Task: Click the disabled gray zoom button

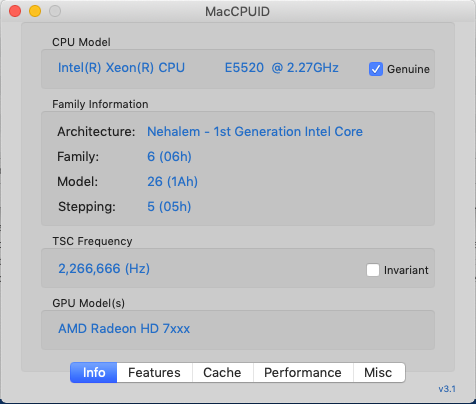Action: 55,11
